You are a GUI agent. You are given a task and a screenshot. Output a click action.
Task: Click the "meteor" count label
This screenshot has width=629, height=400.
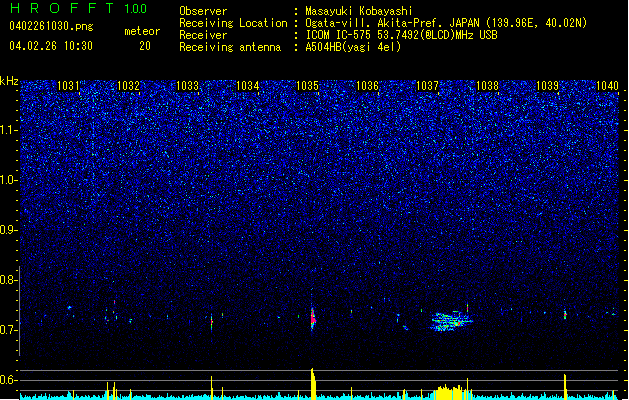[142, 31]
